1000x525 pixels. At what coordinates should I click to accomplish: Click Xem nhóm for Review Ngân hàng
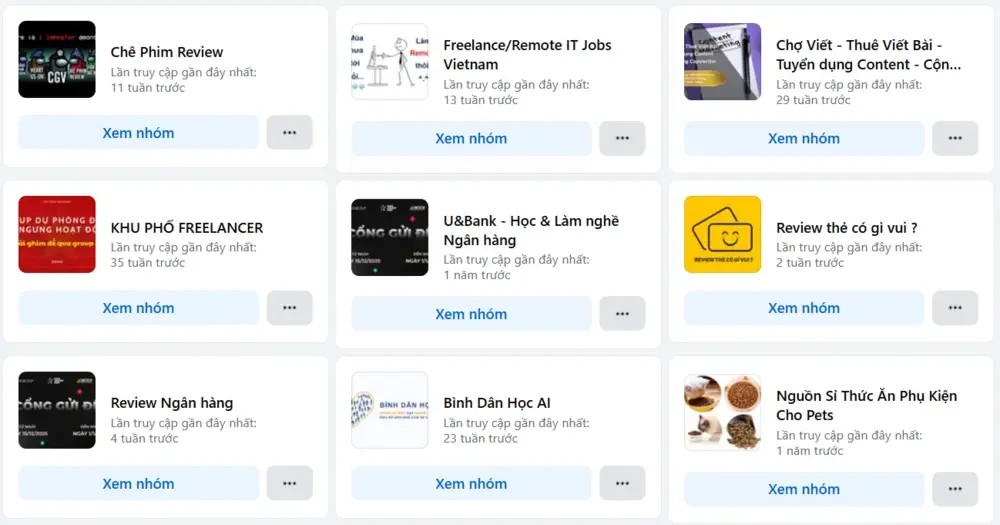tap(138, 484)
